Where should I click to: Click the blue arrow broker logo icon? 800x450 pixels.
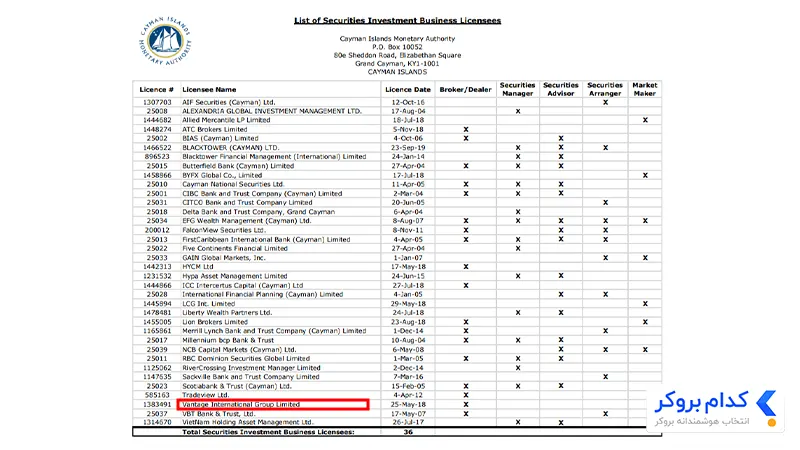point(766,404)
